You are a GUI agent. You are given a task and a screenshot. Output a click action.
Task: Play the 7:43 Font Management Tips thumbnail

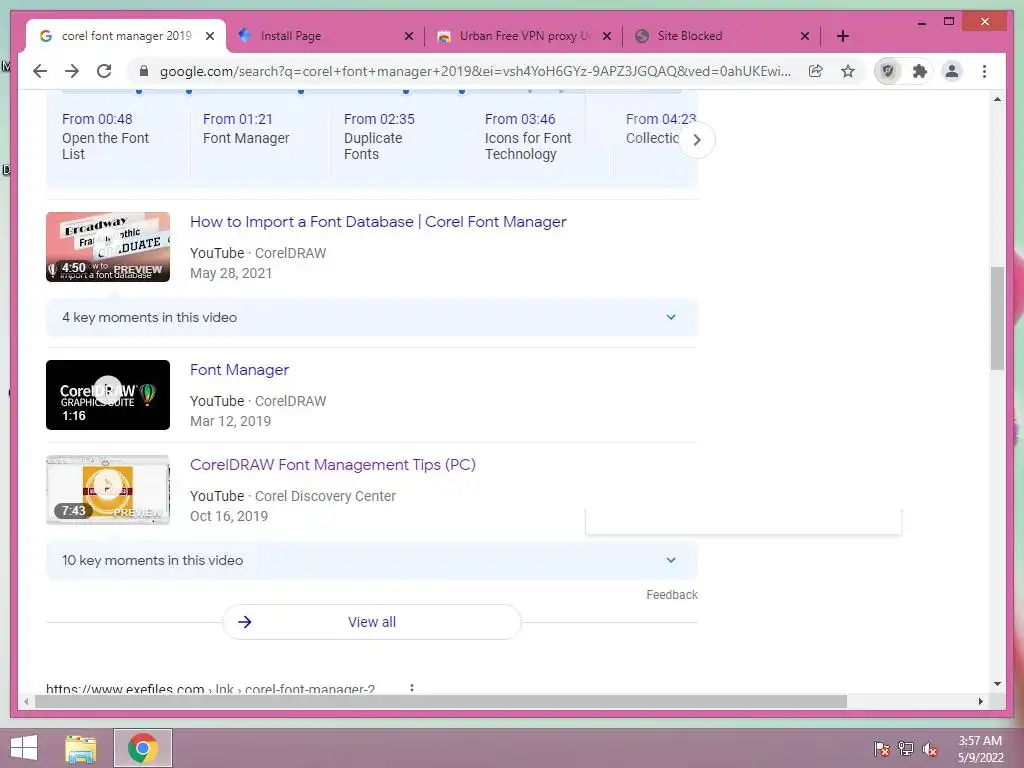pyautogui.click(x=108, y=490)
